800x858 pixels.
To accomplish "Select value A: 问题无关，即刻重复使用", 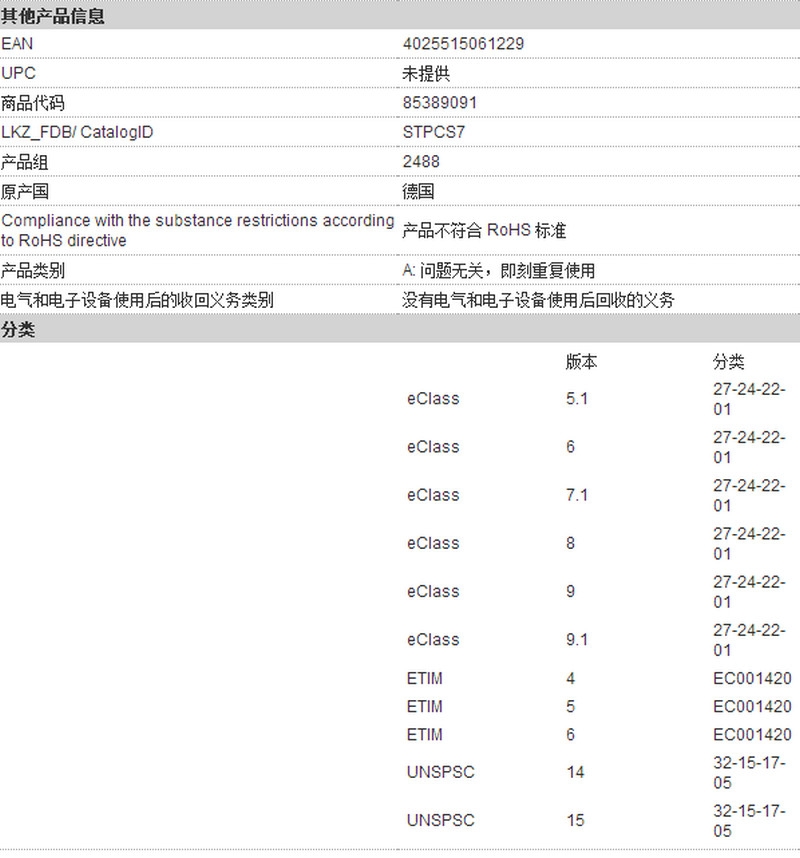I will [498, 270].
